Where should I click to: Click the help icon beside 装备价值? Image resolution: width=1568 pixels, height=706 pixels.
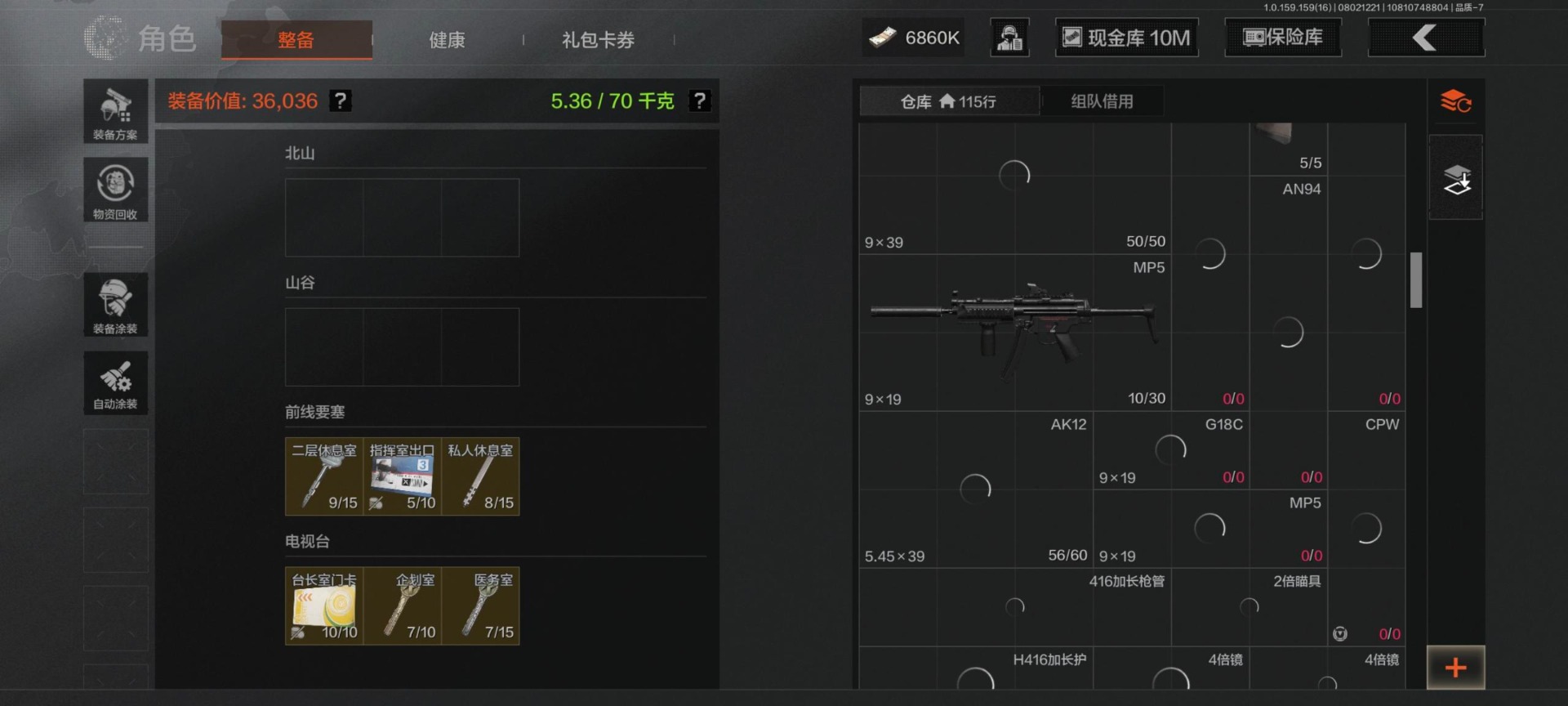(x=341, y=101)
